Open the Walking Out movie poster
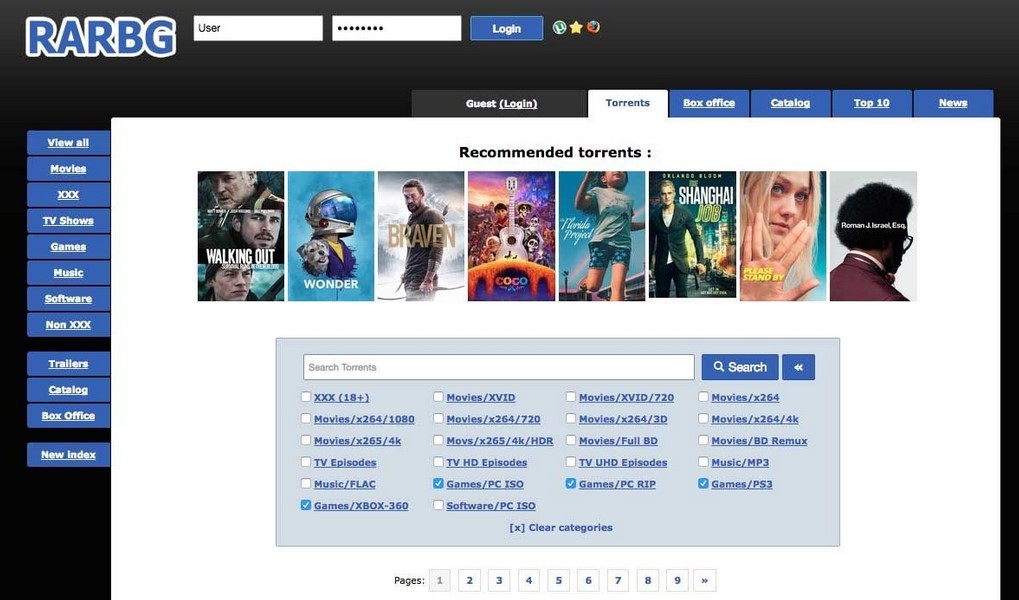 click(x=241, y=236)
